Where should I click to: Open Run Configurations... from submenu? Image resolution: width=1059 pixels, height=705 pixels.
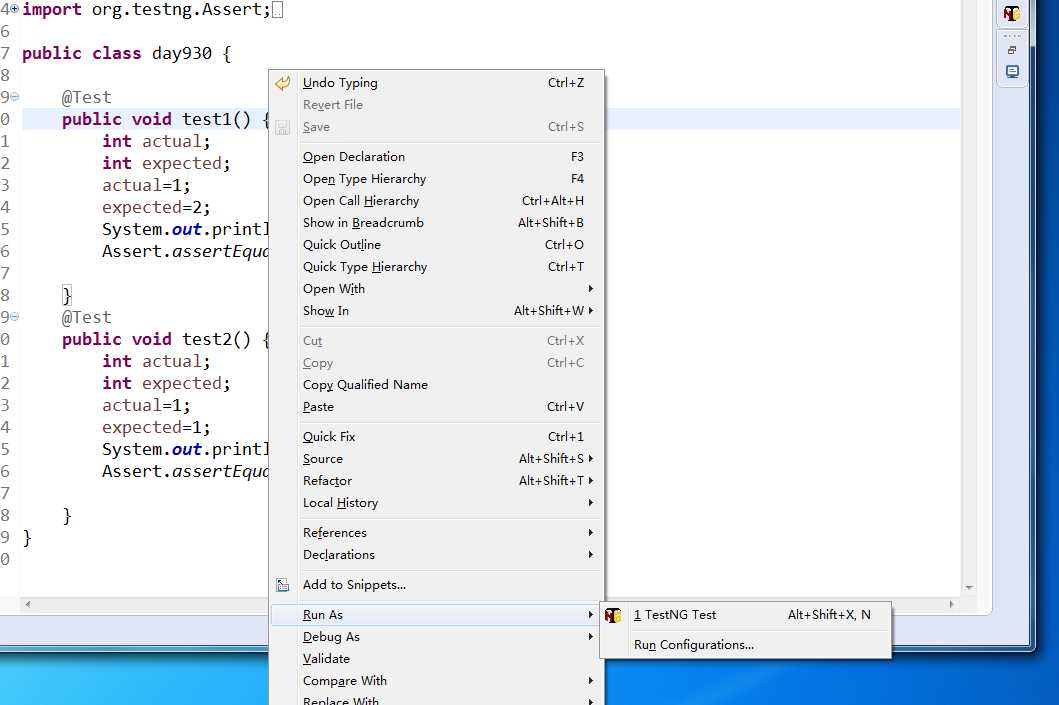tap(746, 645)
